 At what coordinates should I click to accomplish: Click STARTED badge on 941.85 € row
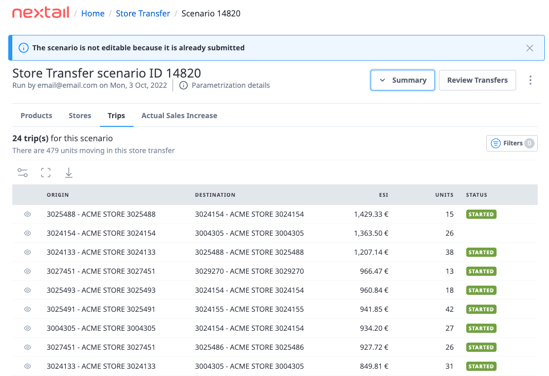pos(481,309)
